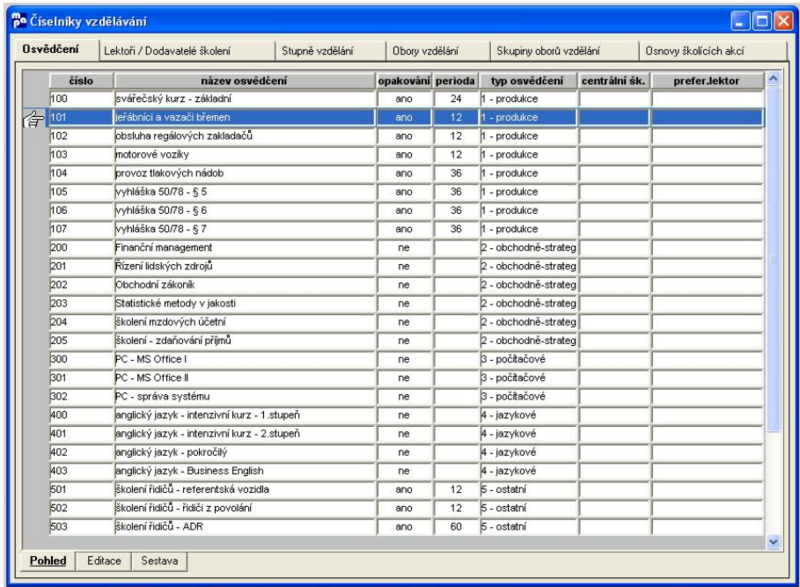Click the Obchodní zákoník cell

245,285
